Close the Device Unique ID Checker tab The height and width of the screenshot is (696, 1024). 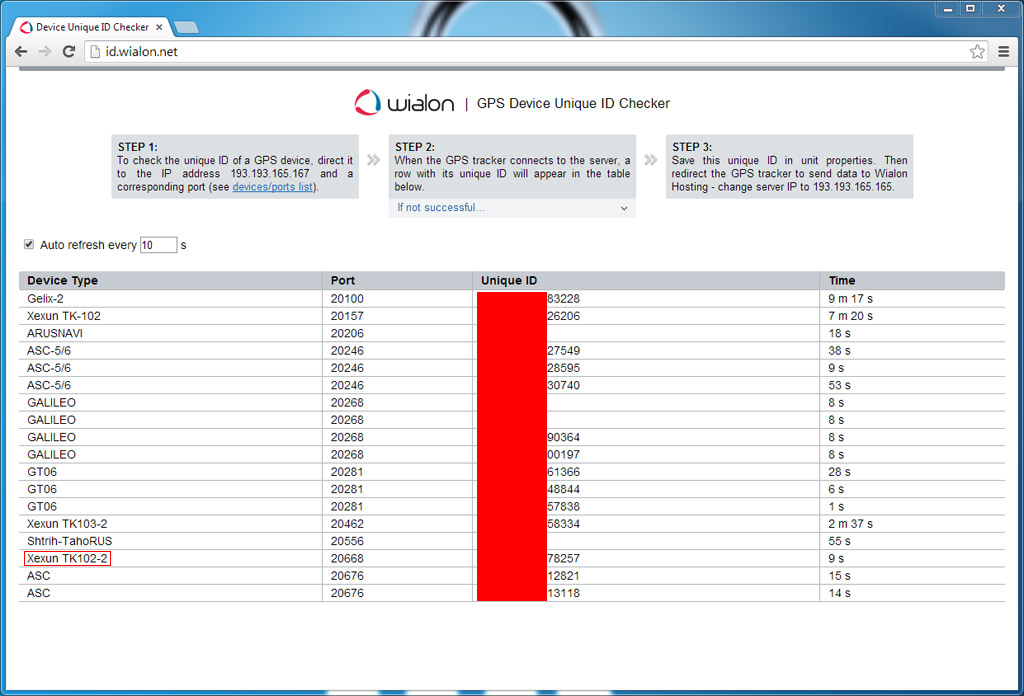(159, 27)
